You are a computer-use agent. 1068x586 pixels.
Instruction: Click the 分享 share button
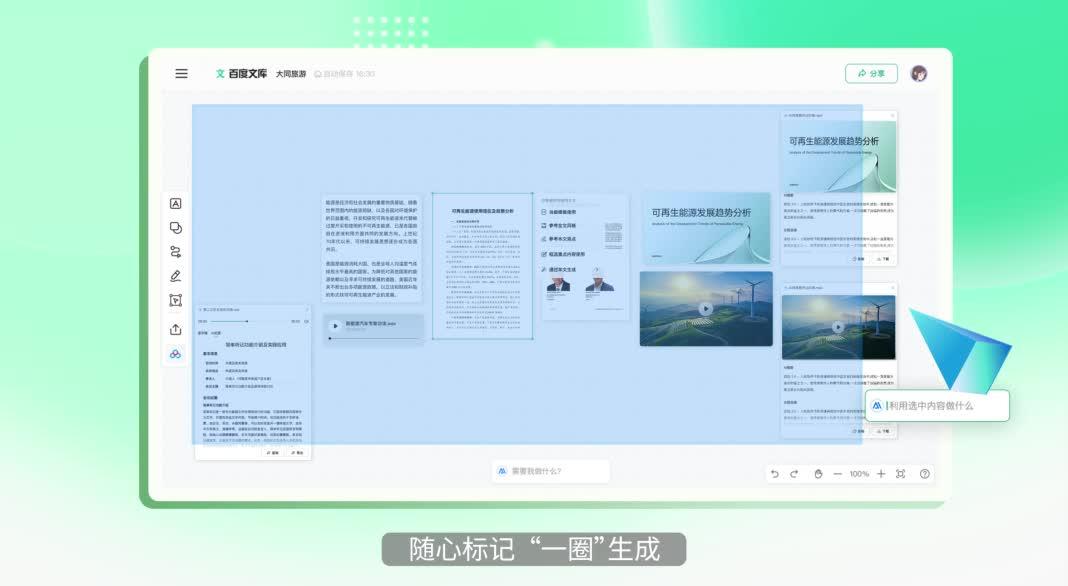(871, 73)
